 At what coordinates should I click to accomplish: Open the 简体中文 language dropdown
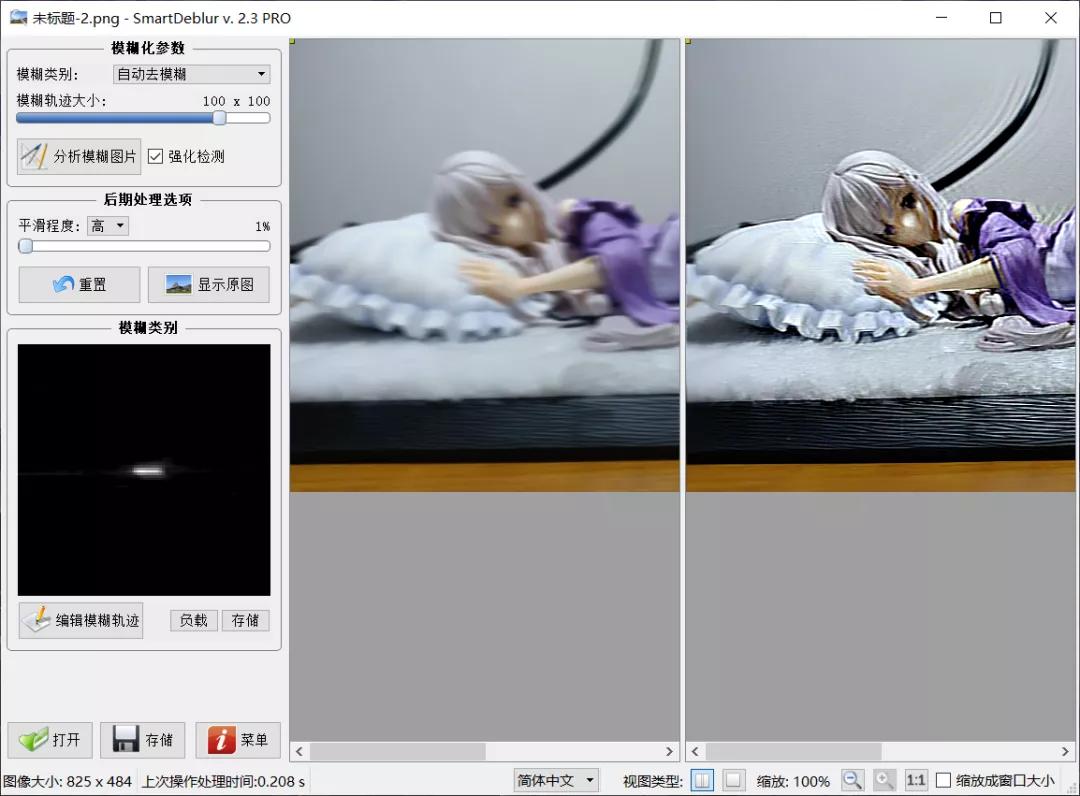pos(556,781)
